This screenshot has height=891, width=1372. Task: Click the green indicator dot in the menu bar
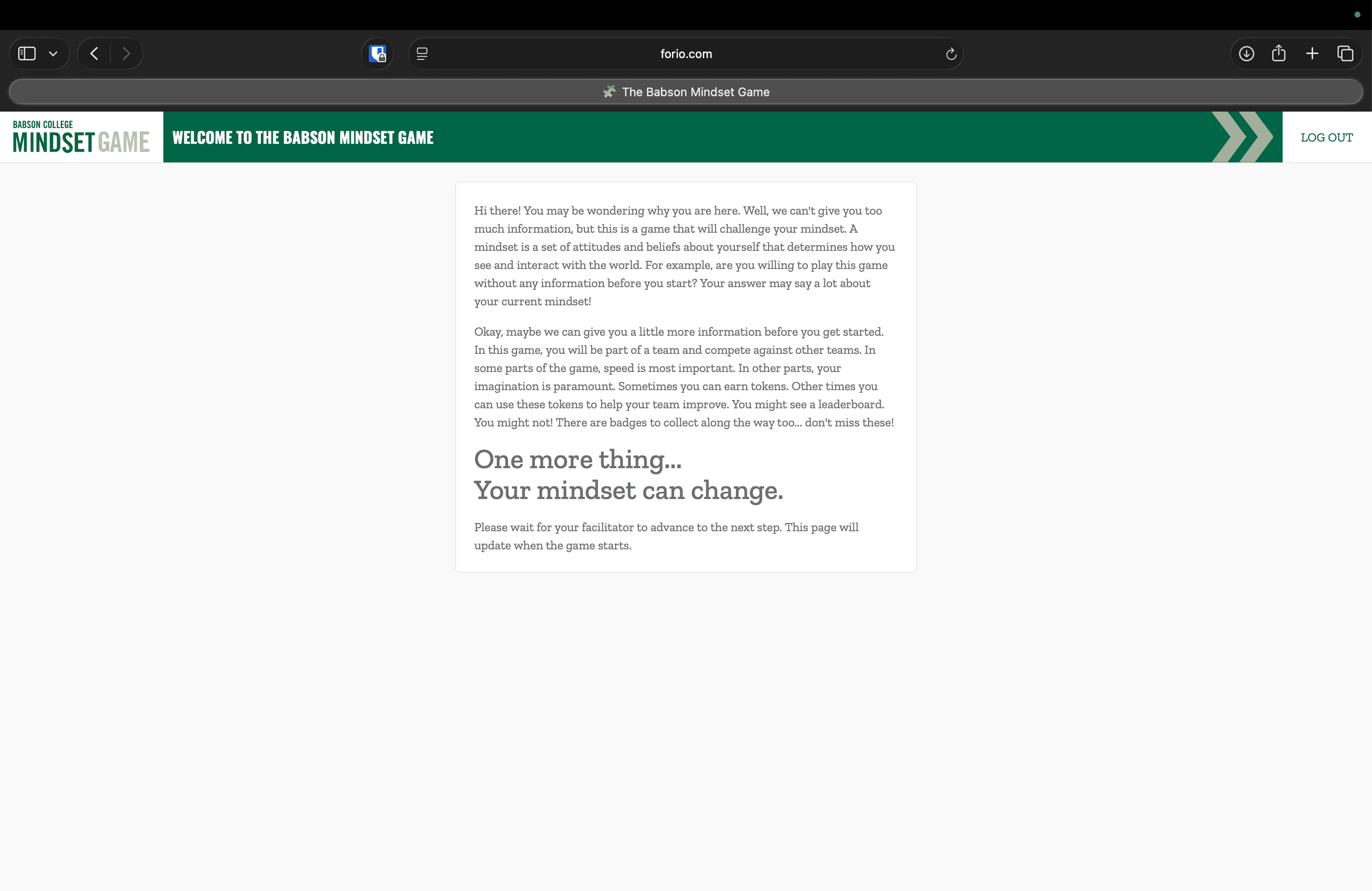[x=1357, y=15]
